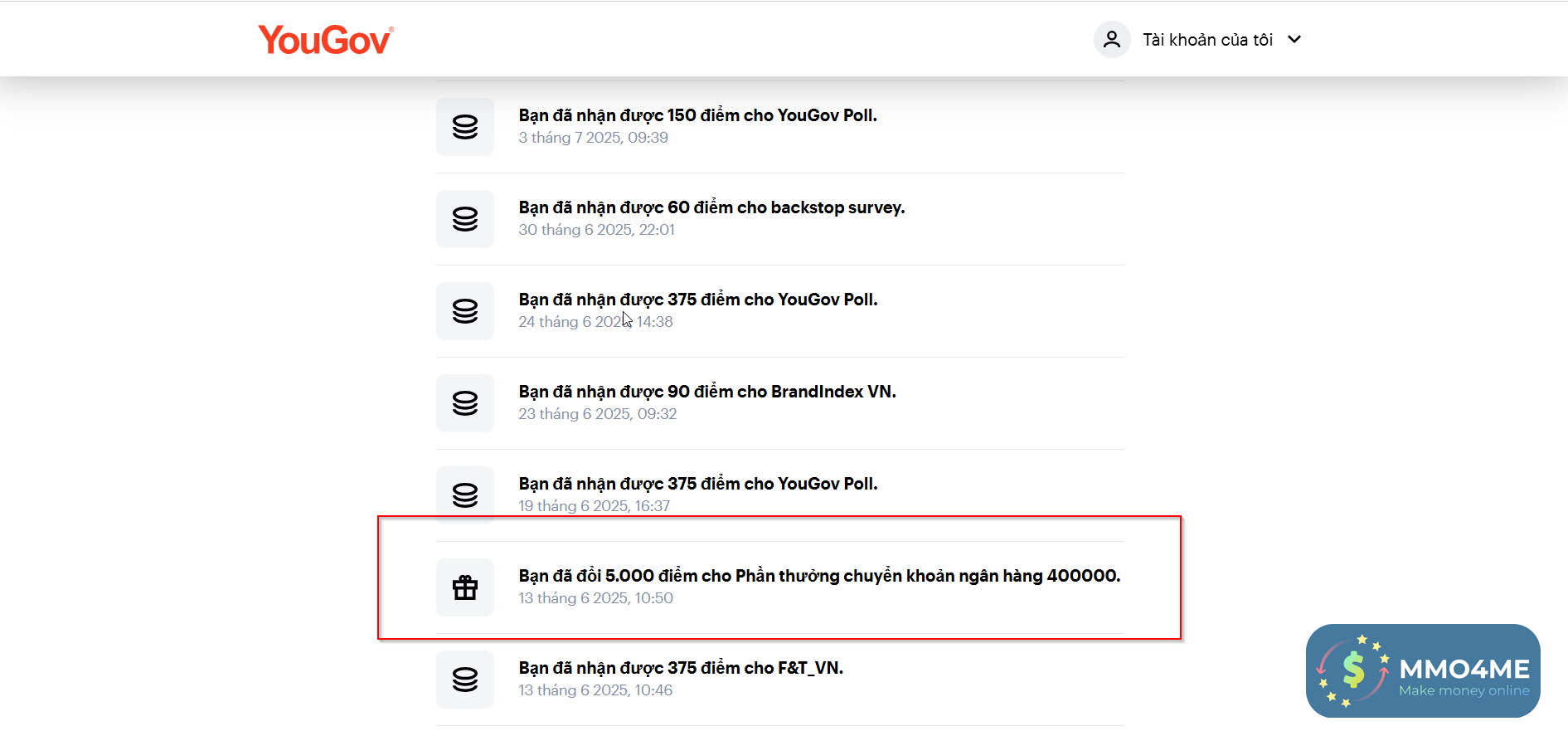The width and height of the screenshot is (1568, 731).
Task: Click coin icon for 19 tháng 6 entry
Action: [465, 495]
